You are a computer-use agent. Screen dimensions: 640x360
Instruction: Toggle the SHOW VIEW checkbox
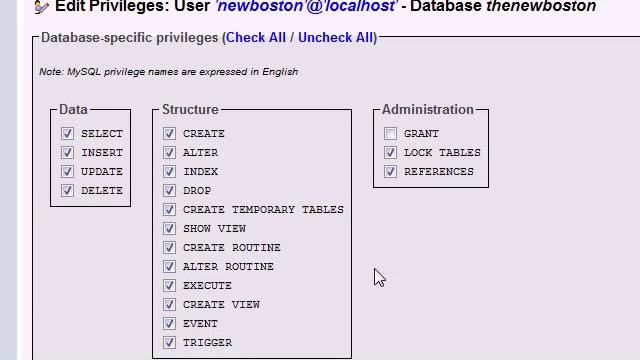[169, 229]
